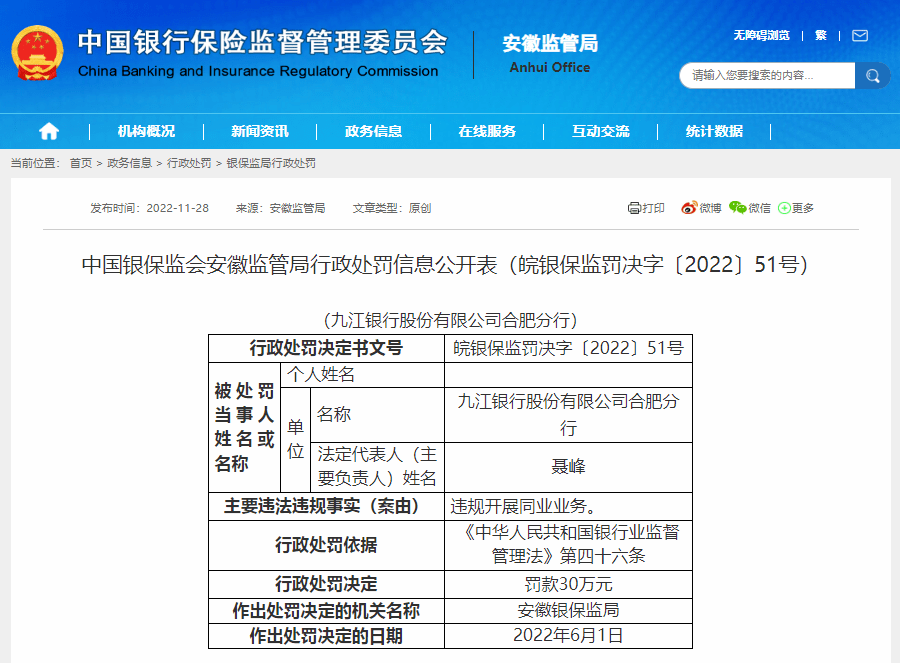
Task: Open the 机构概况 menu
Action: [x=146, y=131]
